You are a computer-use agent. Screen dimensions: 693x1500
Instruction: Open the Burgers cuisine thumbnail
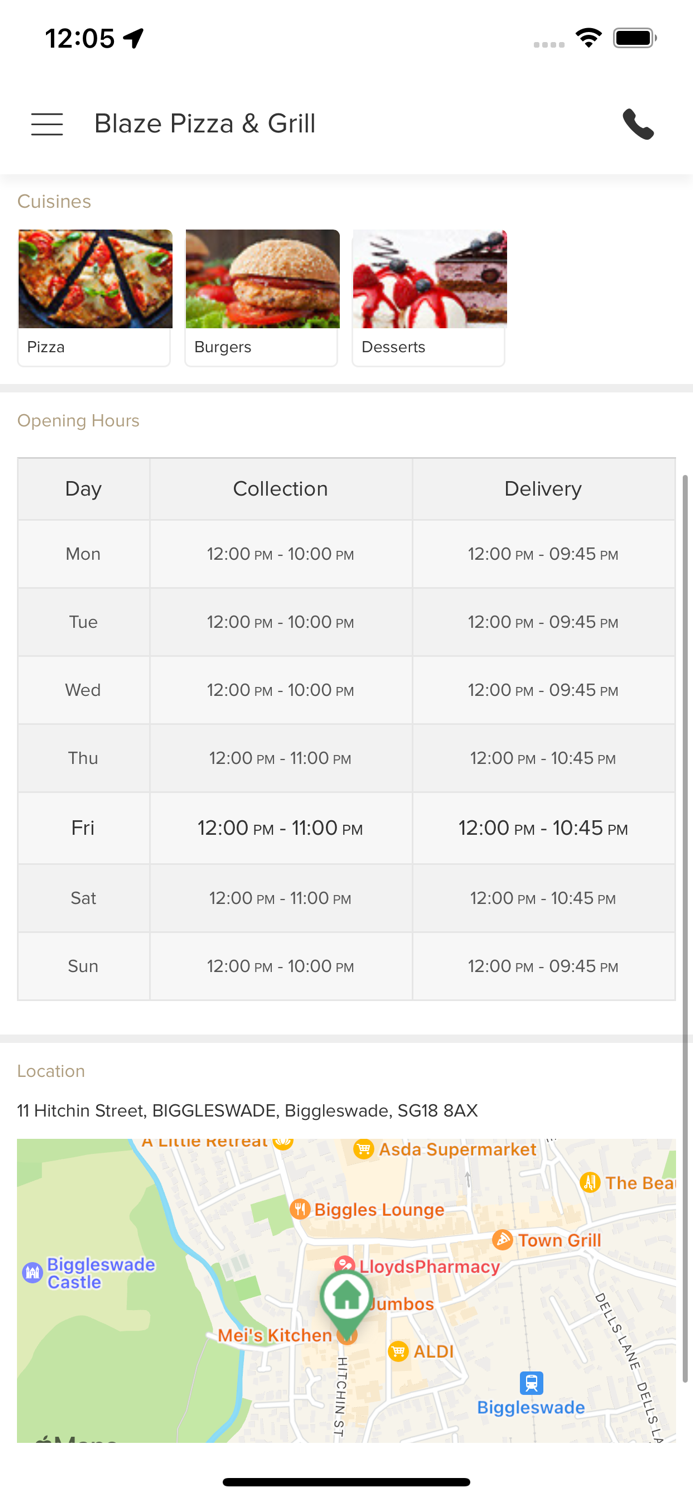point(262,297)
